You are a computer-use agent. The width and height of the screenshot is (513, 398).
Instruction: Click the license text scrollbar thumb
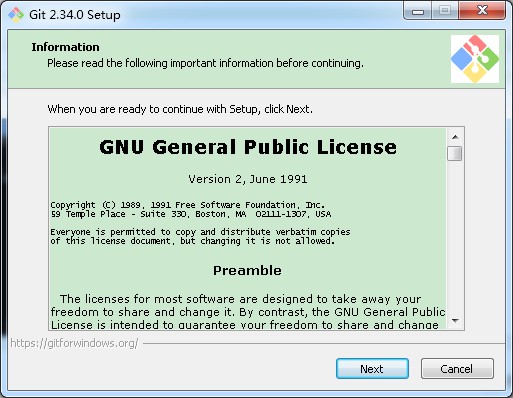(x=455, y=153)
